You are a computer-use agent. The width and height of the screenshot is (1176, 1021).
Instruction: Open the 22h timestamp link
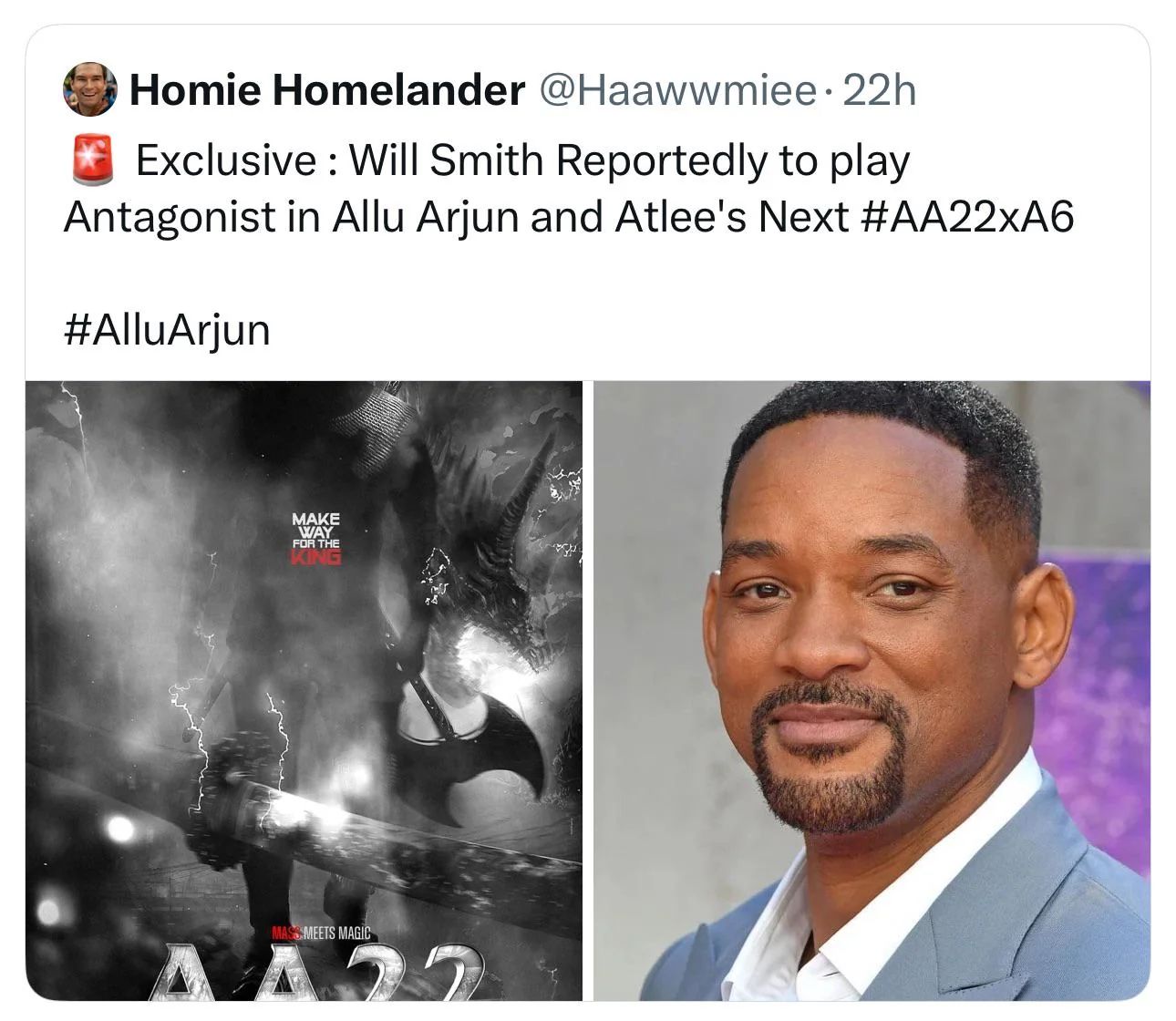(879, 89)
